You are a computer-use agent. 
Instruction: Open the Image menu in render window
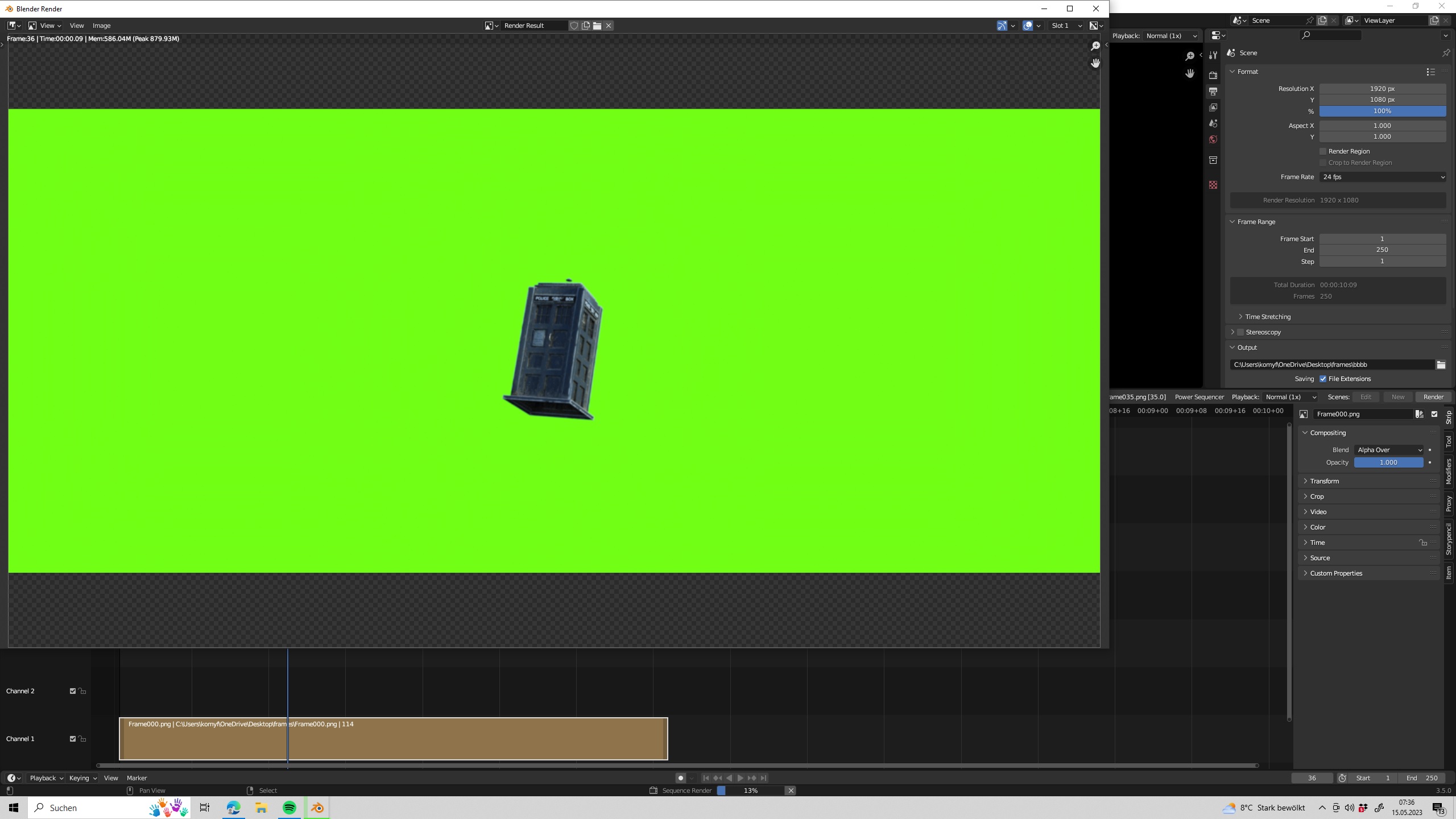point(101,26)
